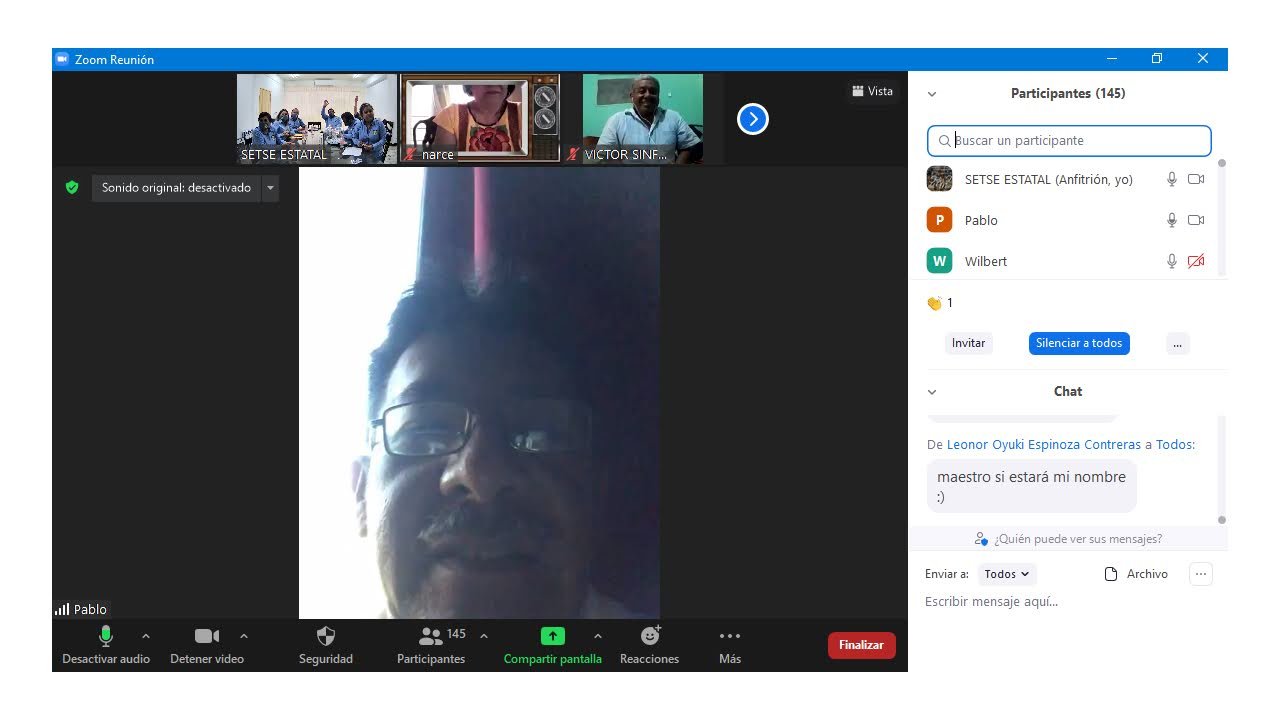Open the participants more options button
Viewport: 1280px width, 720px height.
coord(1177,343)
